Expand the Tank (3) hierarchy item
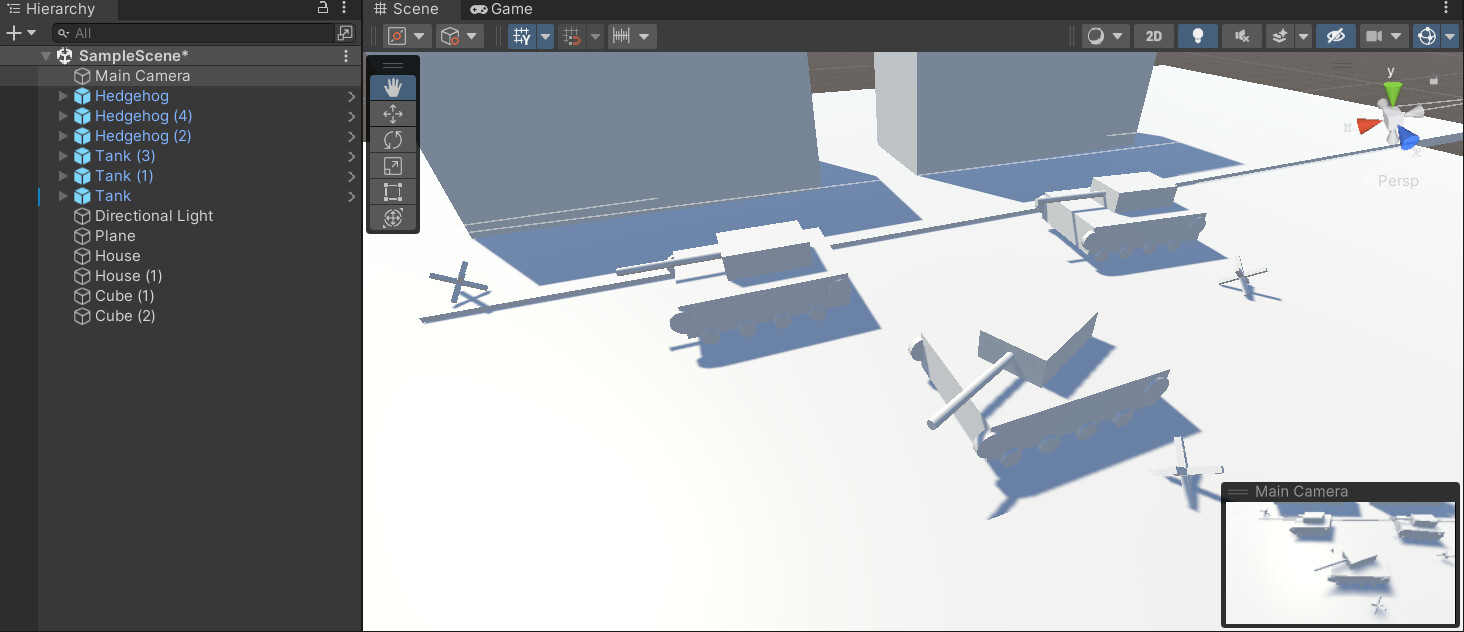 (63, 156)
